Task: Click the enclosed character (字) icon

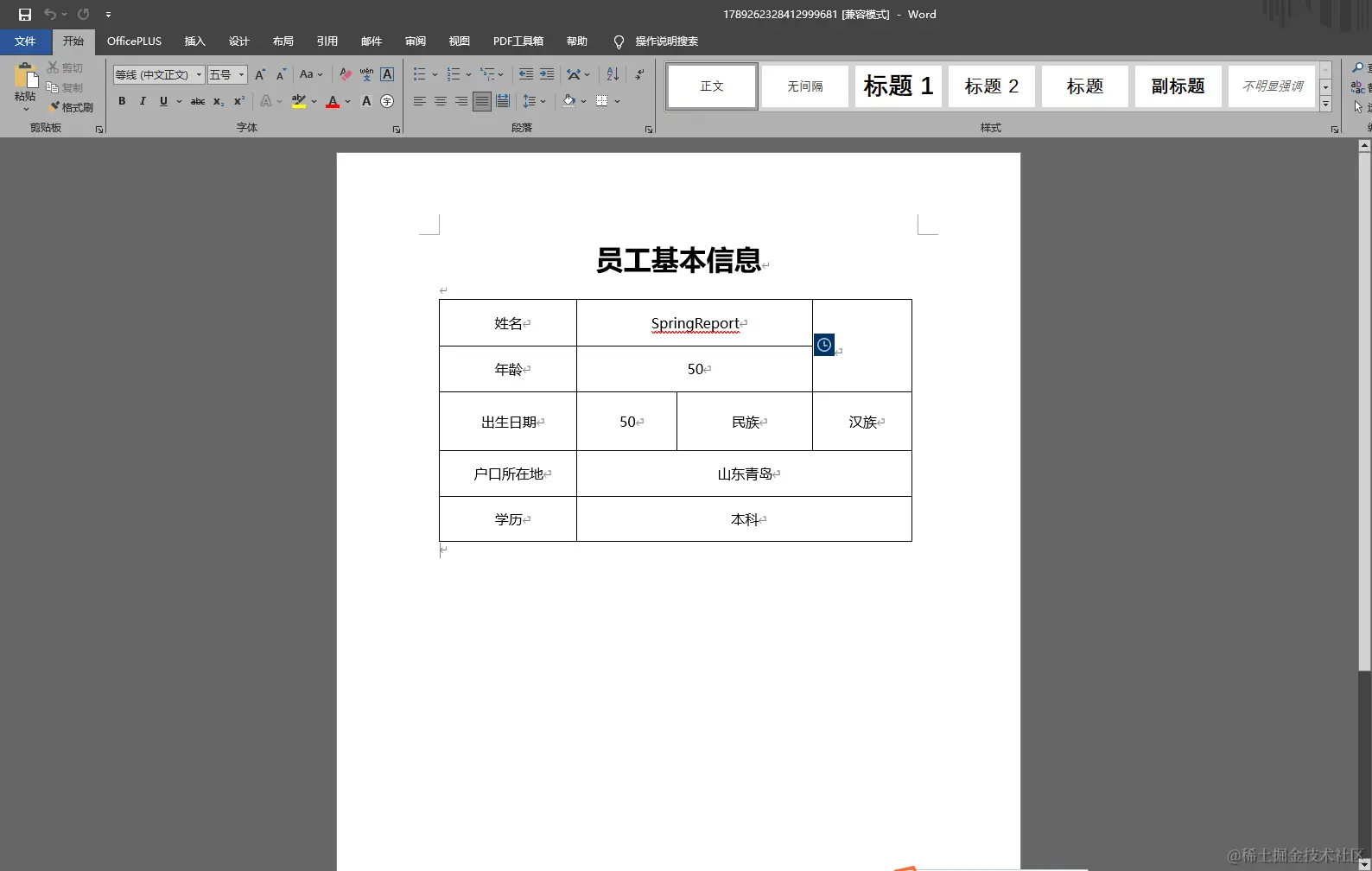Action: pyautogui.click(x=387, y=101)
